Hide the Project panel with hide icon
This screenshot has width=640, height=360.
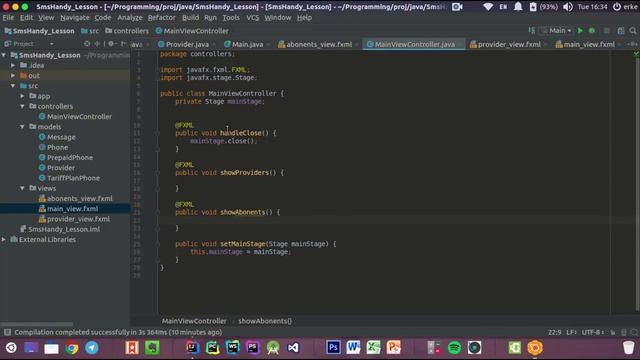coord(123,44)
